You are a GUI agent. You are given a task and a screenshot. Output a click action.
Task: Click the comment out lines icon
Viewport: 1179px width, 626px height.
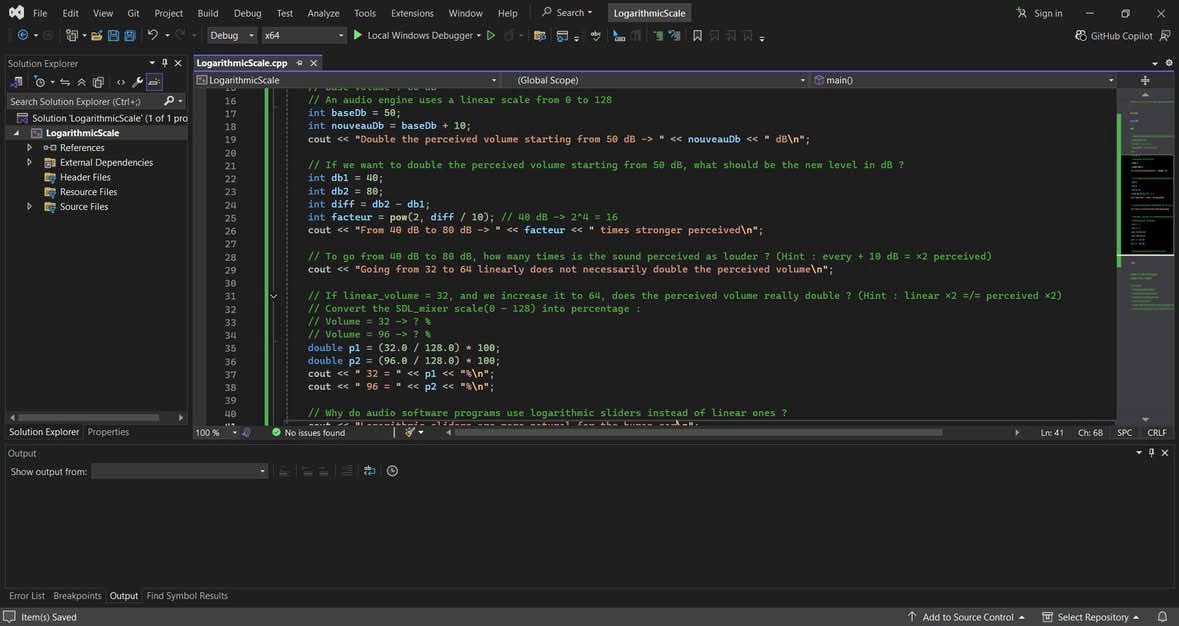click(657, 35)
